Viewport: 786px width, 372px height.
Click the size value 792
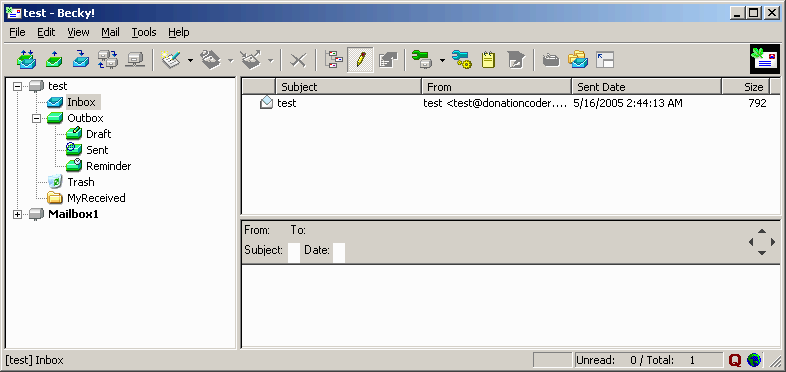pyautogui.click(x=757, y=103)
